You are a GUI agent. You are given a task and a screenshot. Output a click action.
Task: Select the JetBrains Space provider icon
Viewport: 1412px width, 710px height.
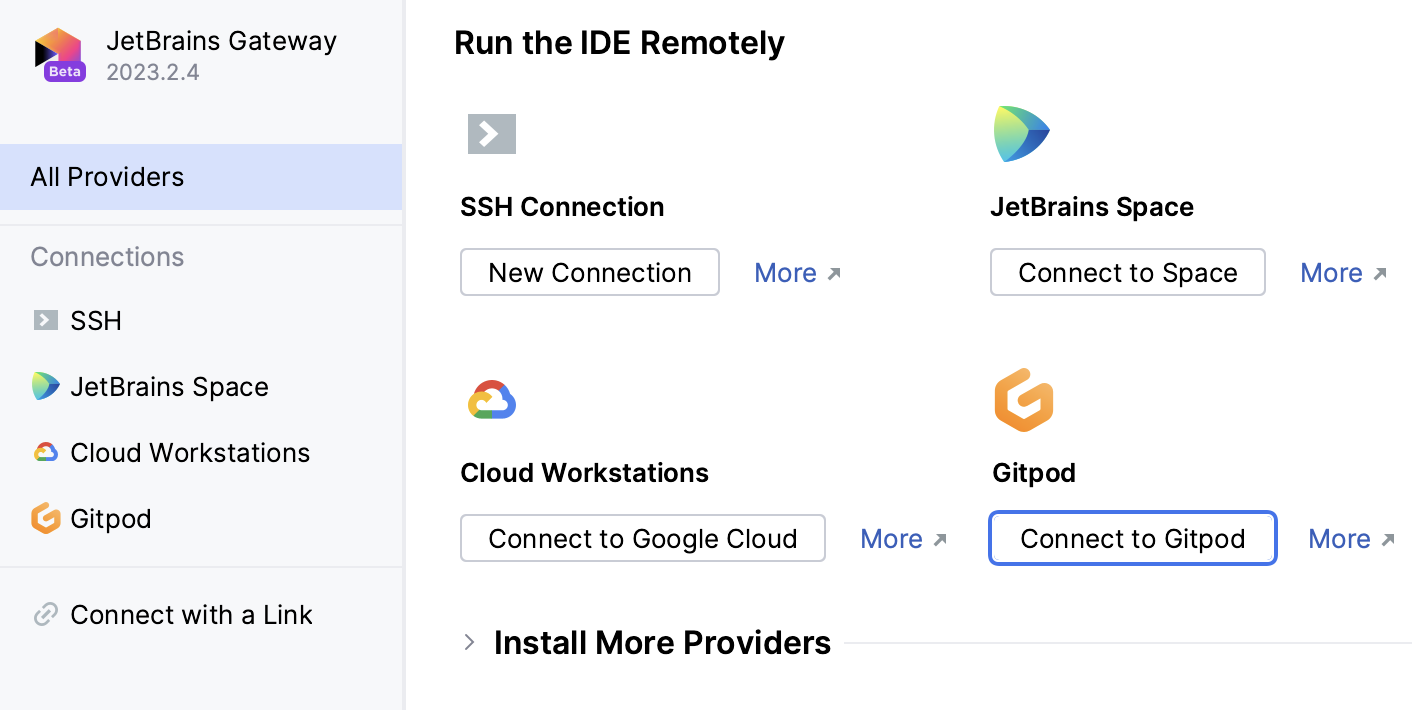(1022, 132)
